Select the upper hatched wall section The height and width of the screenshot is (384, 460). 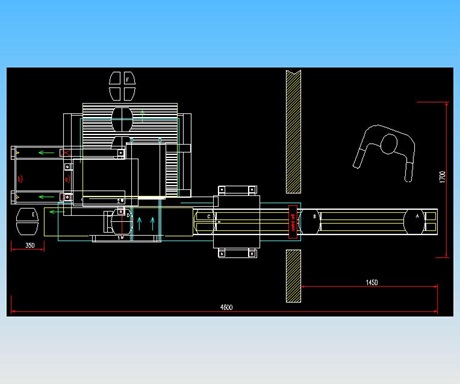[x=293, y=132]
